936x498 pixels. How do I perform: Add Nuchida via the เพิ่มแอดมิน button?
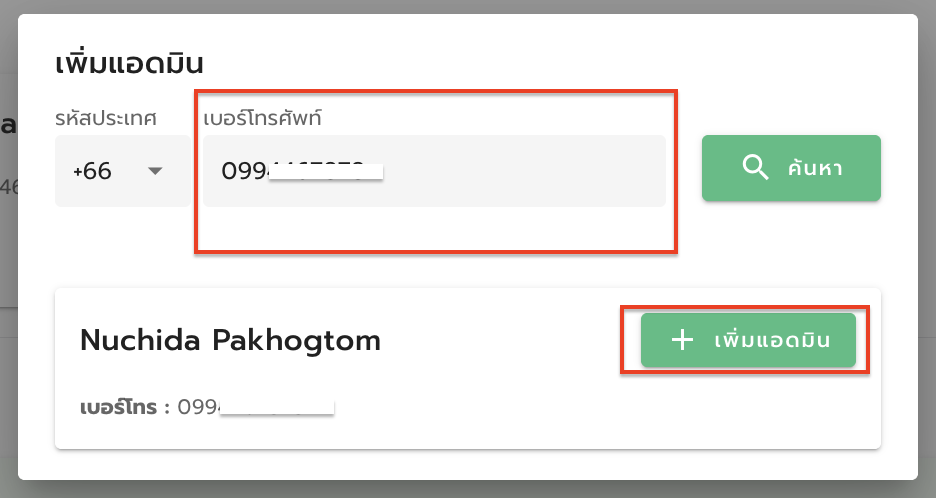(x=749, y=340)
